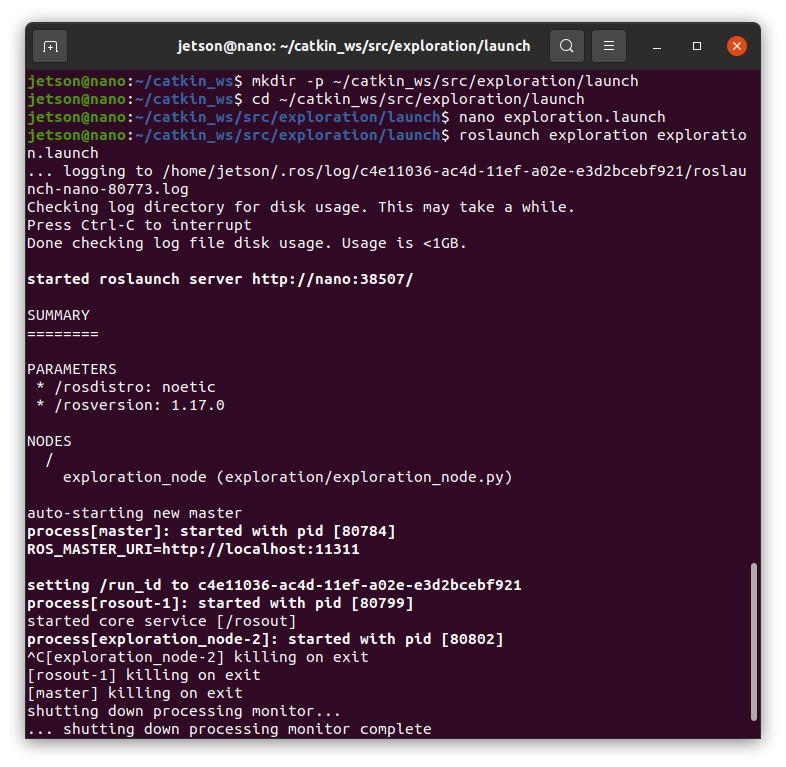The image size is (786, 767).
Task: Click '^C[exploration_node-2] killing on exit' line
Action: (x=198, y=657)
